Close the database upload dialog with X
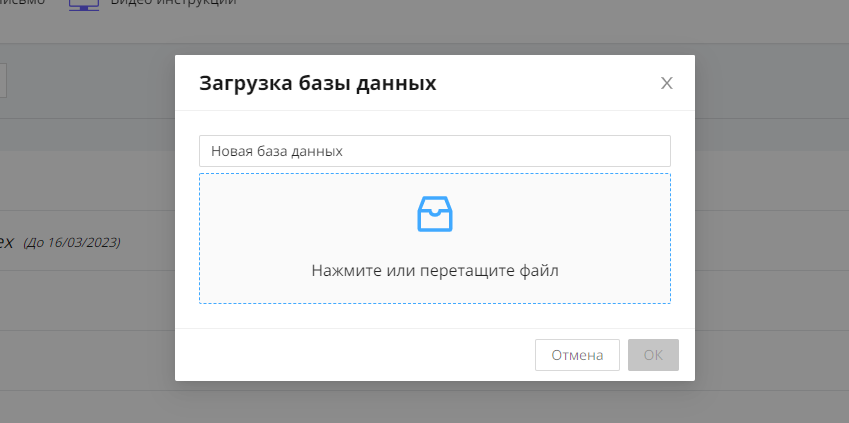 click(x=667, y=83)
